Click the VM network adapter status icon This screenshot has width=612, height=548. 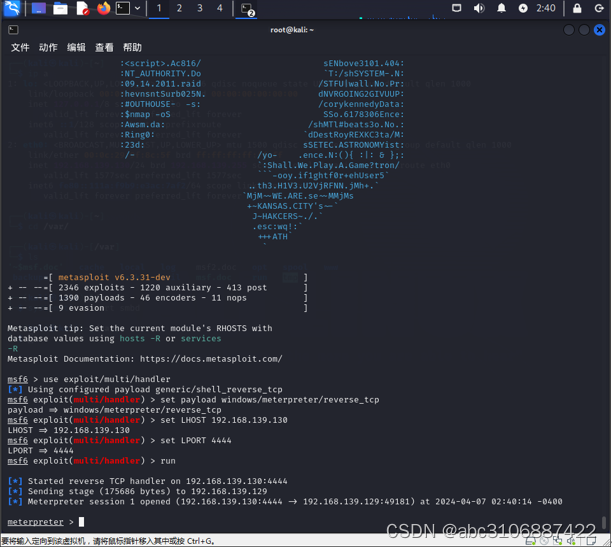[557, 541]
